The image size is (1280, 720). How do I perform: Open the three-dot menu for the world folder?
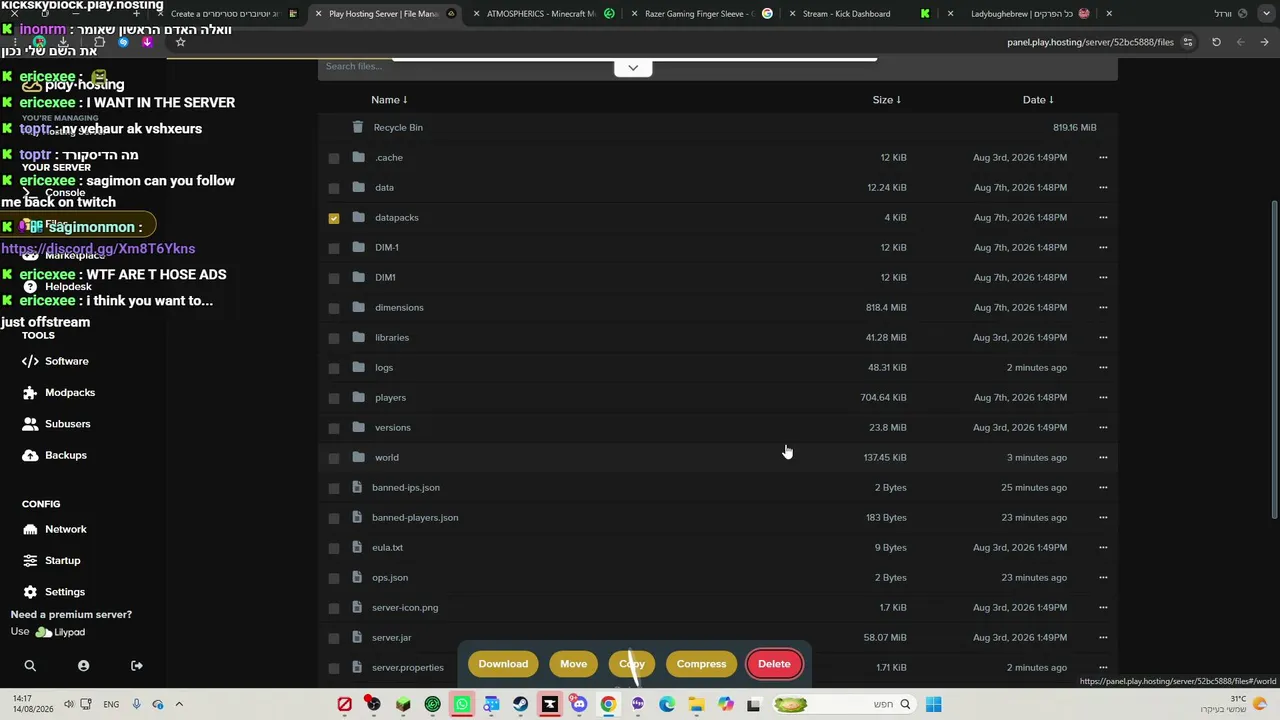point(1103,457)
